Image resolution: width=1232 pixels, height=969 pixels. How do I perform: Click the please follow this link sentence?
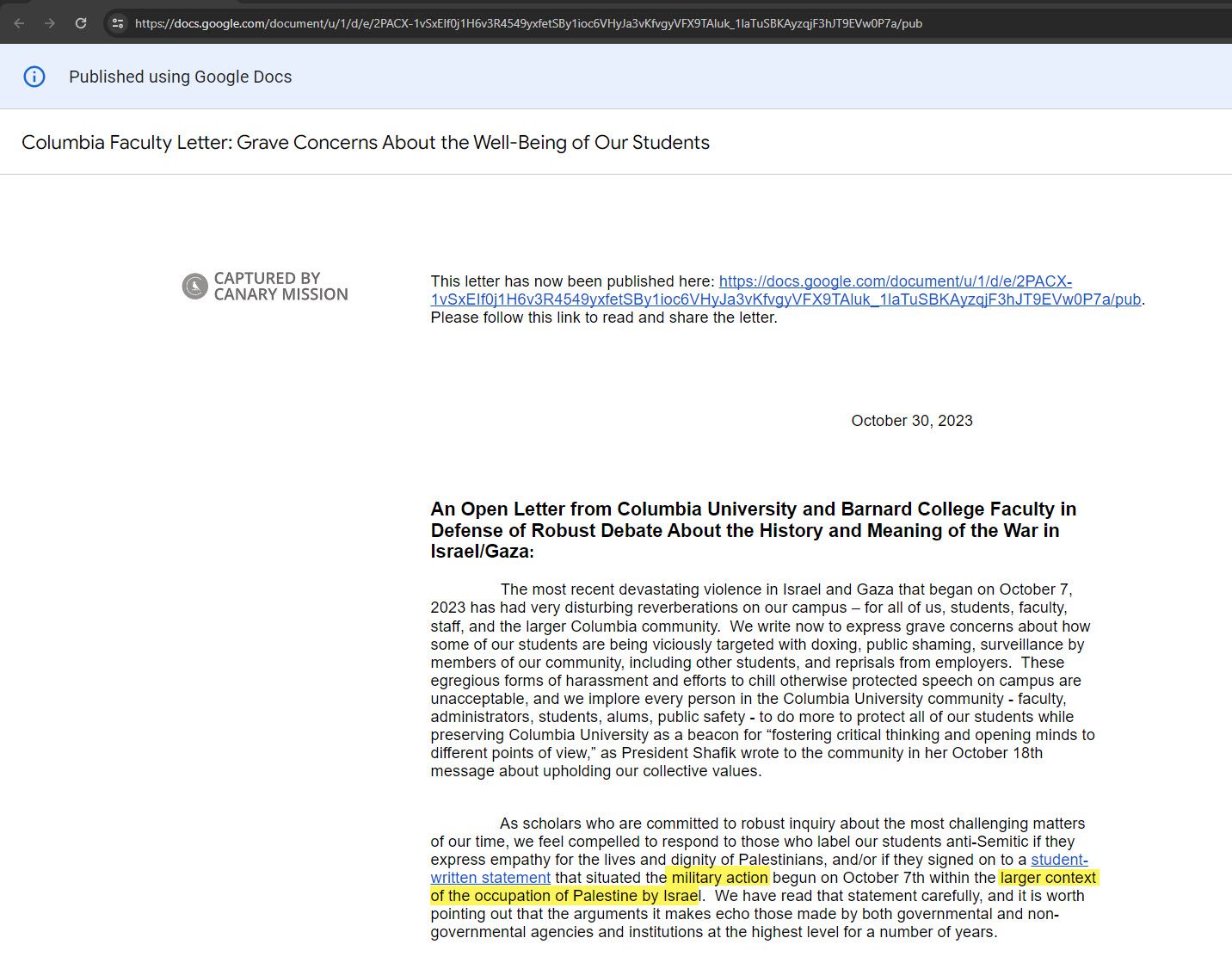(x=603, y=318)
